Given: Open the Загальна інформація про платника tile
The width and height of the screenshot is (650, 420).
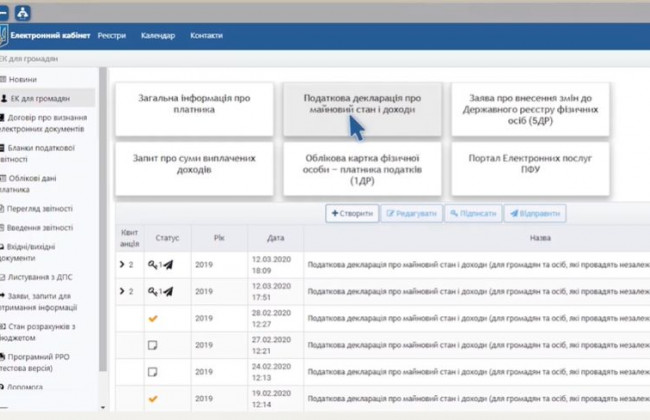Looking at the screenshot, I should tap(193, 104).
